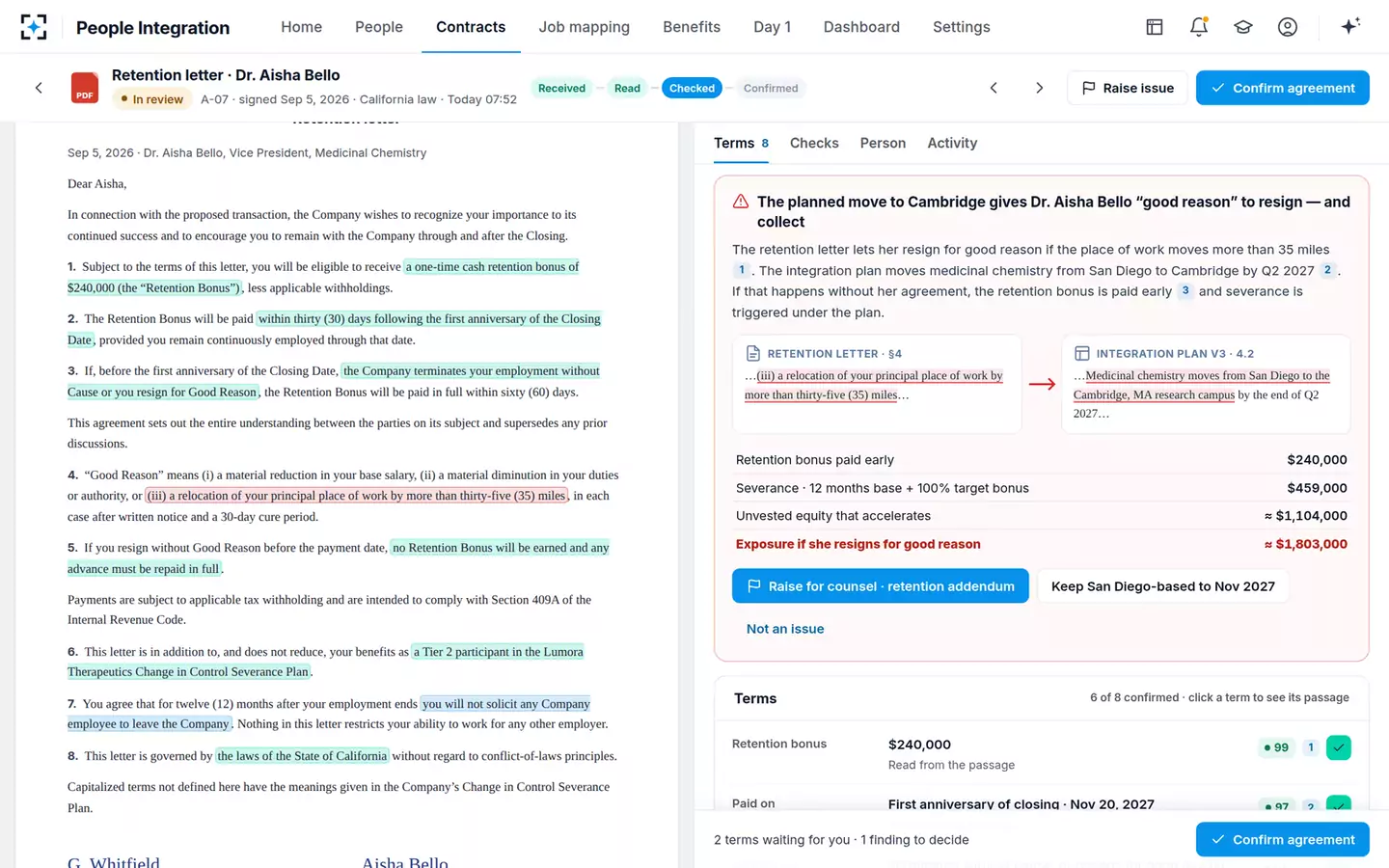Go back with the left arrow beside PDF

point(39,88)
